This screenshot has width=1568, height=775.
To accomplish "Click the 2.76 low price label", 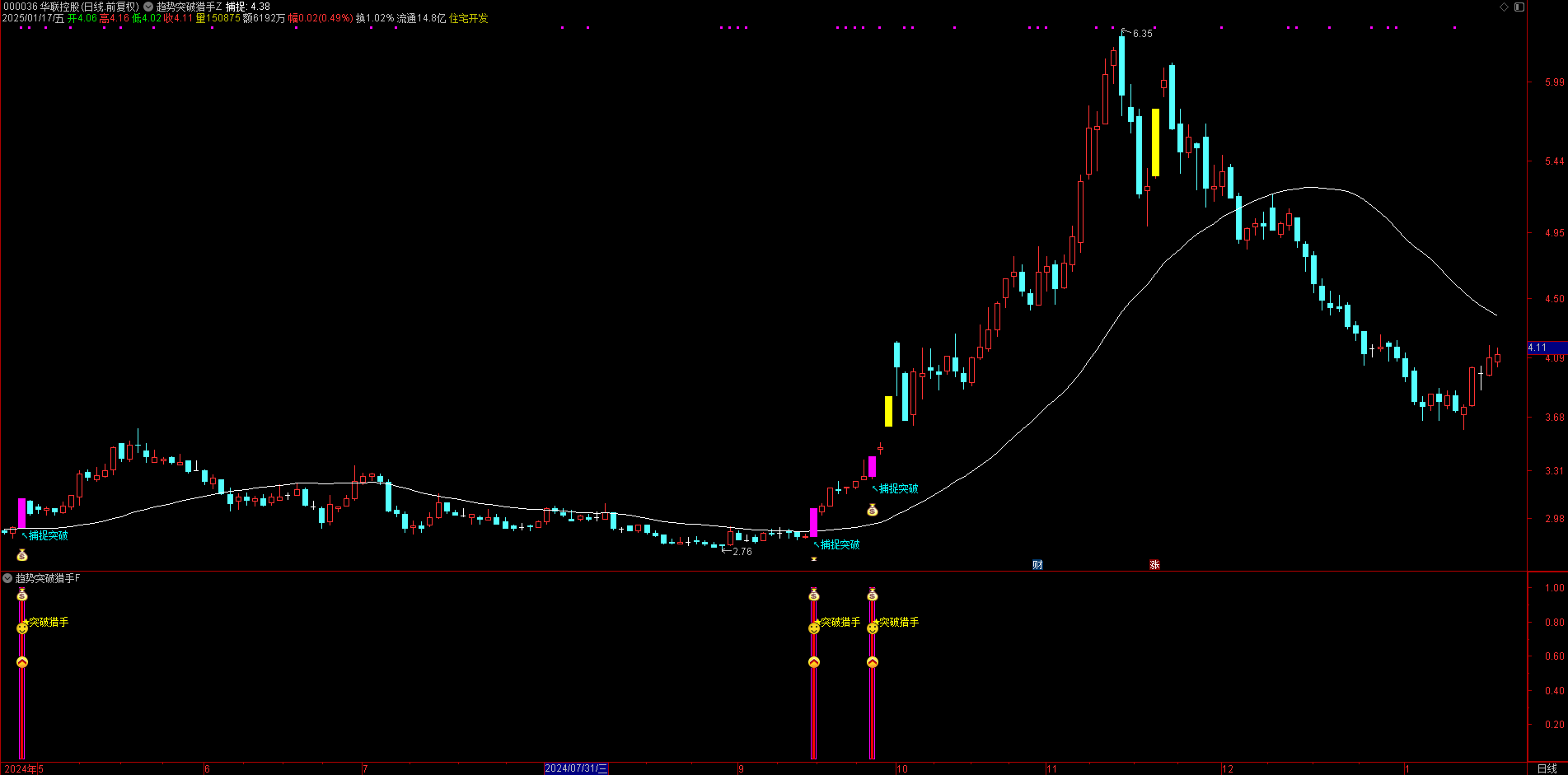I will coord(742,552).
